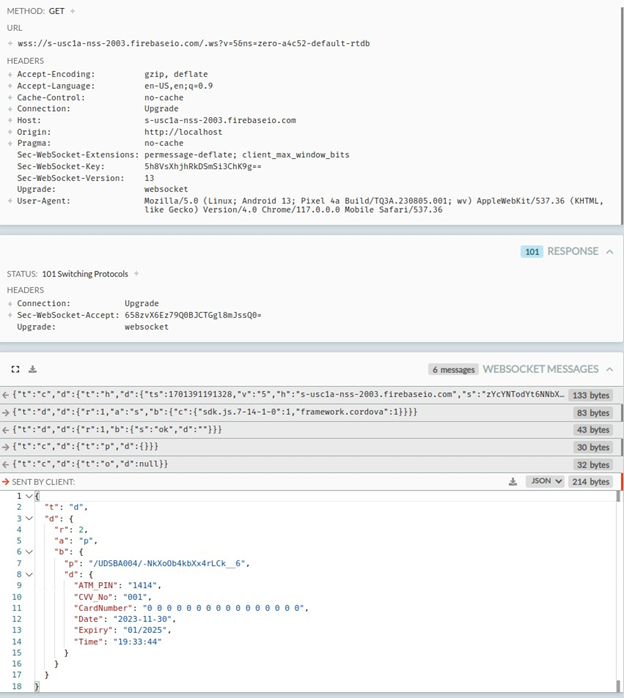Click the plus icon beside Accept-Encoding header

10,74
